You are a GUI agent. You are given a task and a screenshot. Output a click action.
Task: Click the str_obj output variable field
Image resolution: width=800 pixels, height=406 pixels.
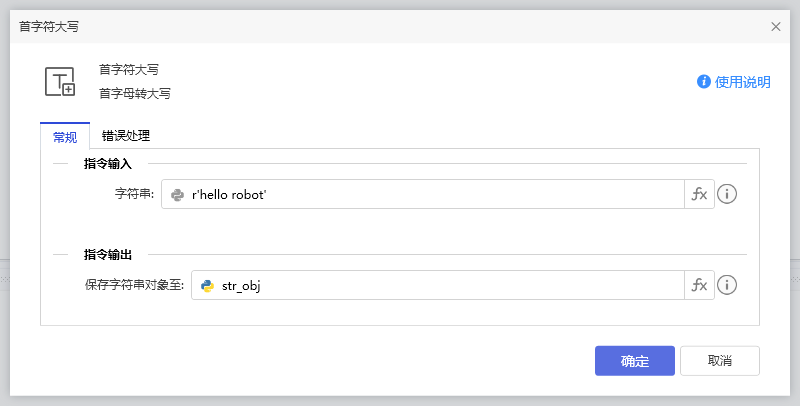coord(450,286)
